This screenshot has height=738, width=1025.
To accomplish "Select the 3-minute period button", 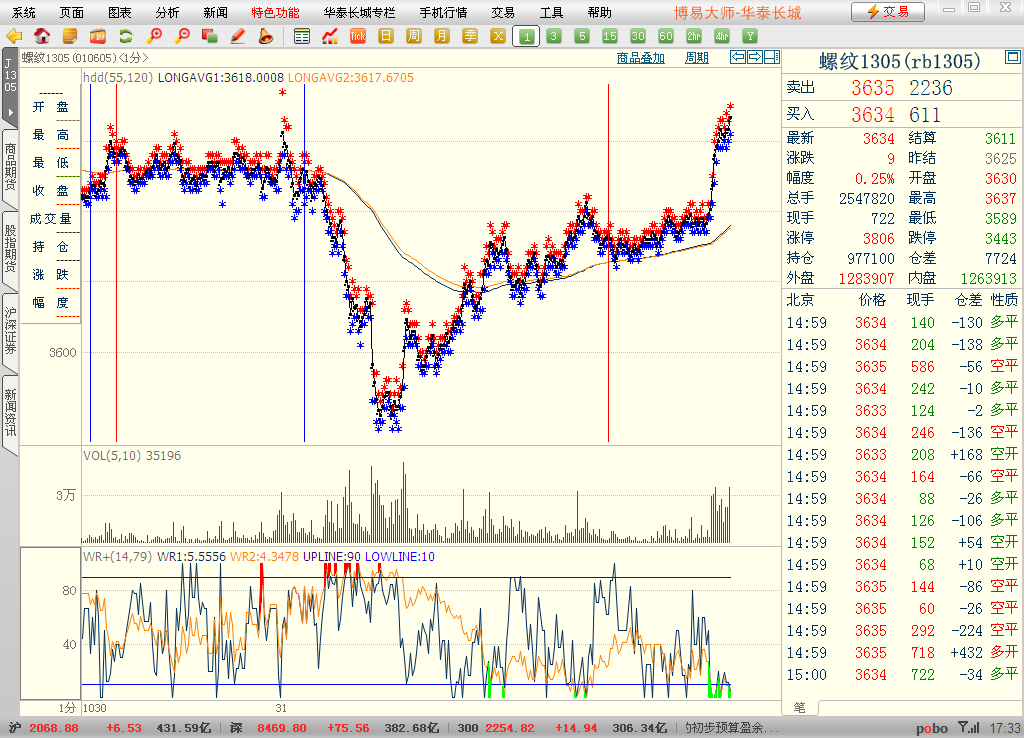I will click(554, 36).
